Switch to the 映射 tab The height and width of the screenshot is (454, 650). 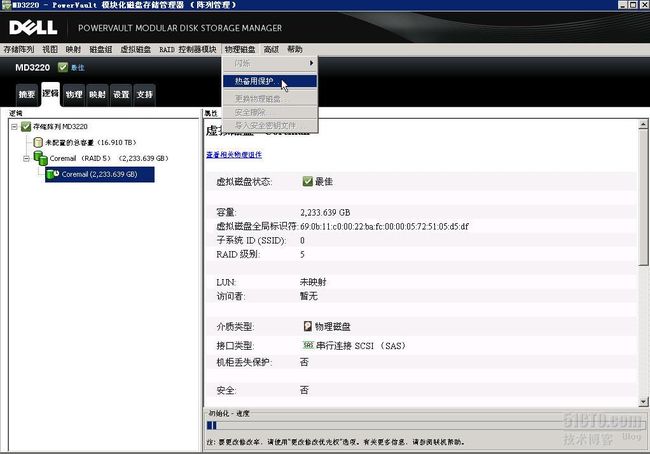coord(97,95)
